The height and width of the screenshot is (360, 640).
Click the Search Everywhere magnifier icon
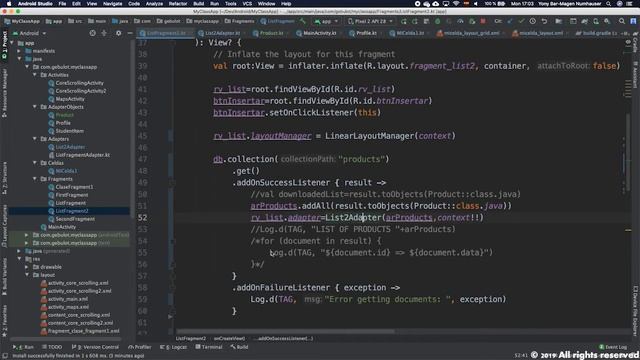pos(622,21)
